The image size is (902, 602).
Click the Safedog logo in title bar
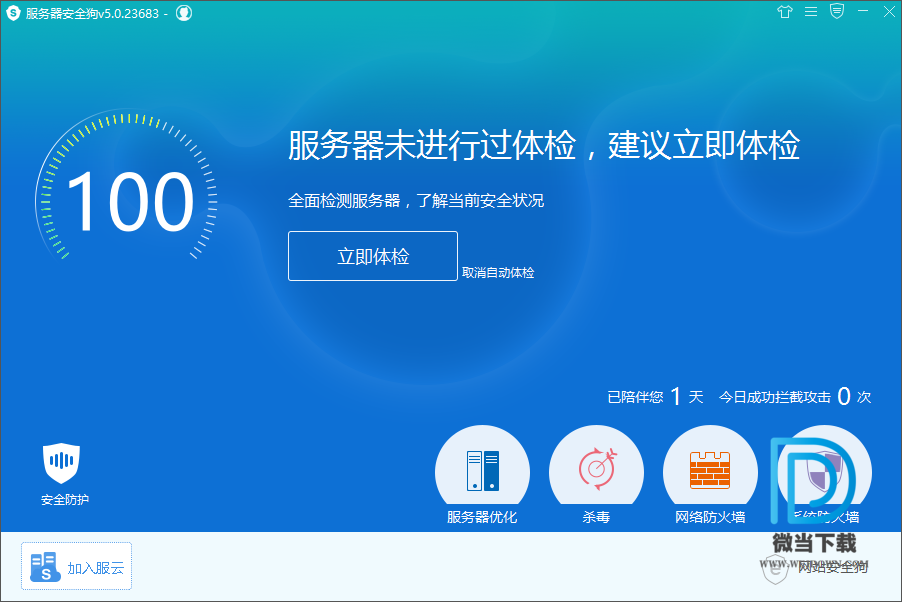tap(13, 13)
